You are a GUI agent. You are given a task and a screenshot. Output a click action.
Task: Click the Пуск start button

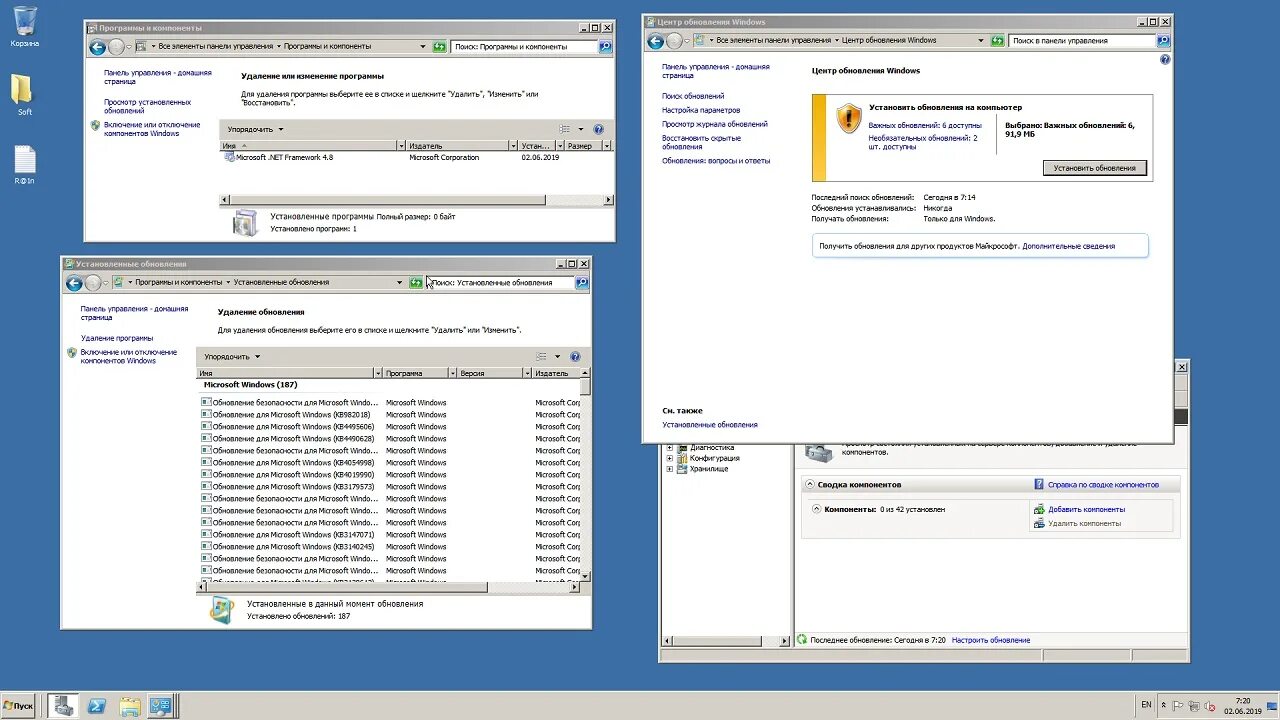point(19,705)
